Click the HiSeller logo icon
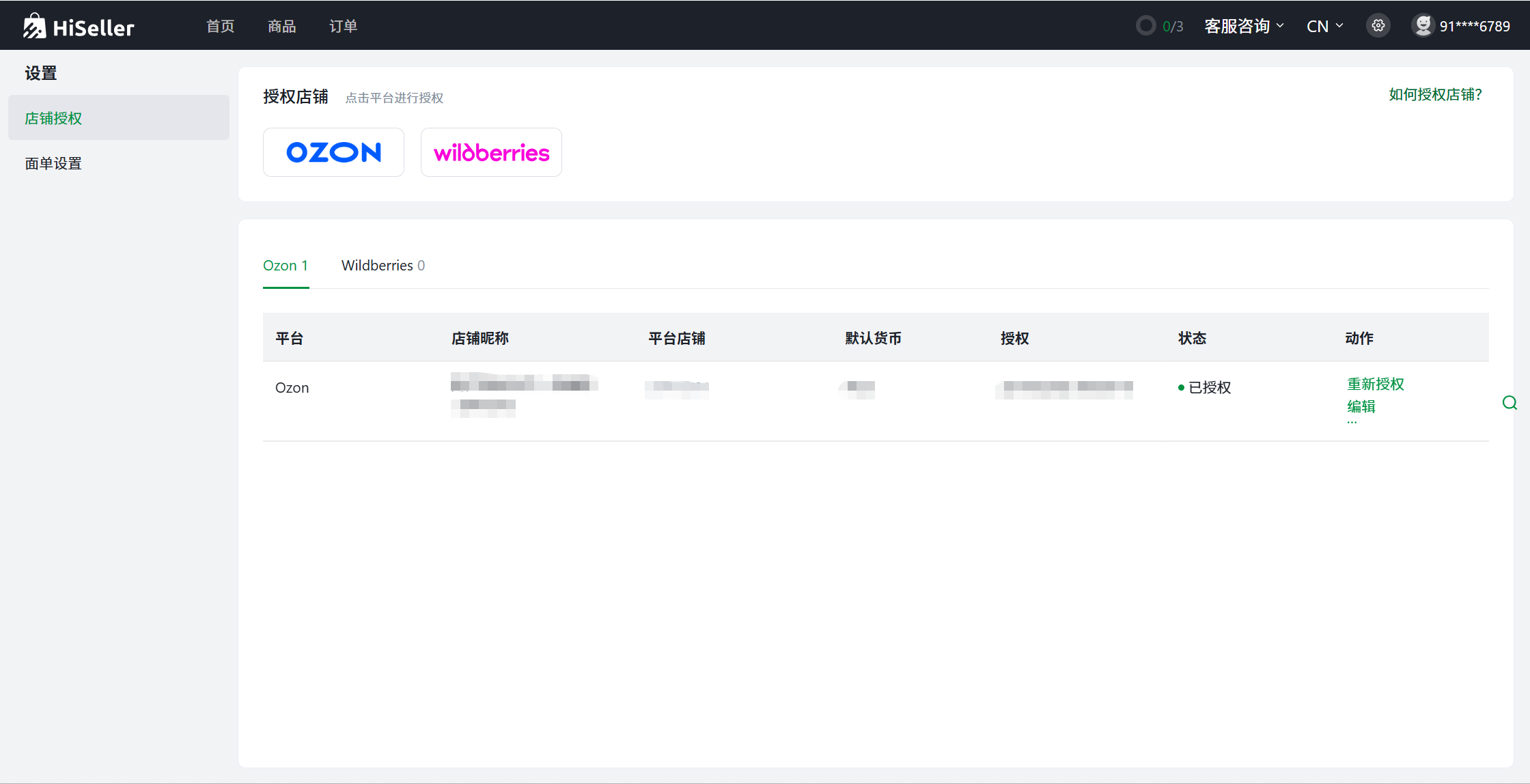This screenshot has height=784, width=1530. point(34,27)
